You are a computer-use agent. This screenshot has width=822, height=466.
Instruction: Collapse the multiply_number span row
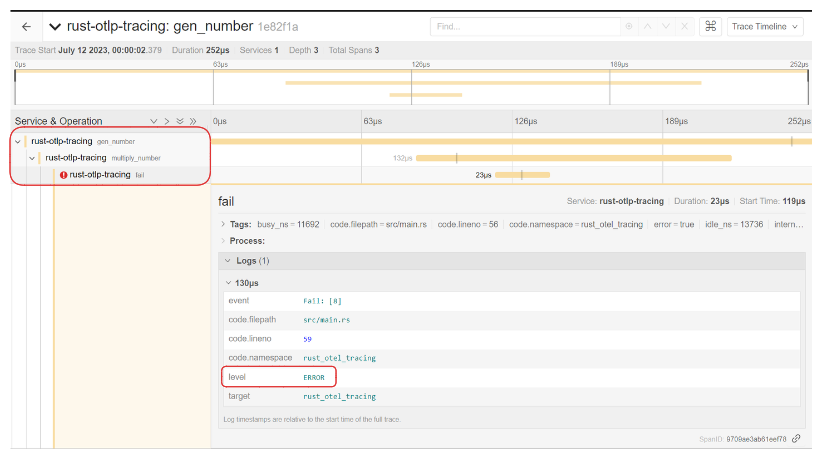point(32,158)
